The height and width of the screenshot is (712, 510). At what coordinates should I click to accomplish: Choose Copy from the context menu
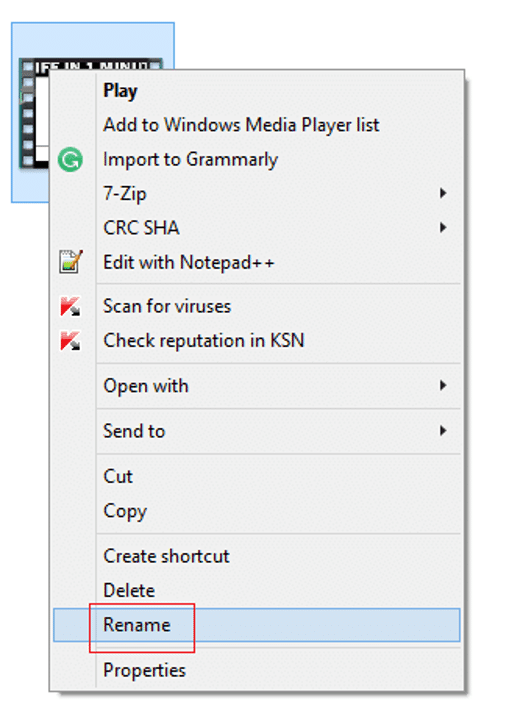point(257,511)
